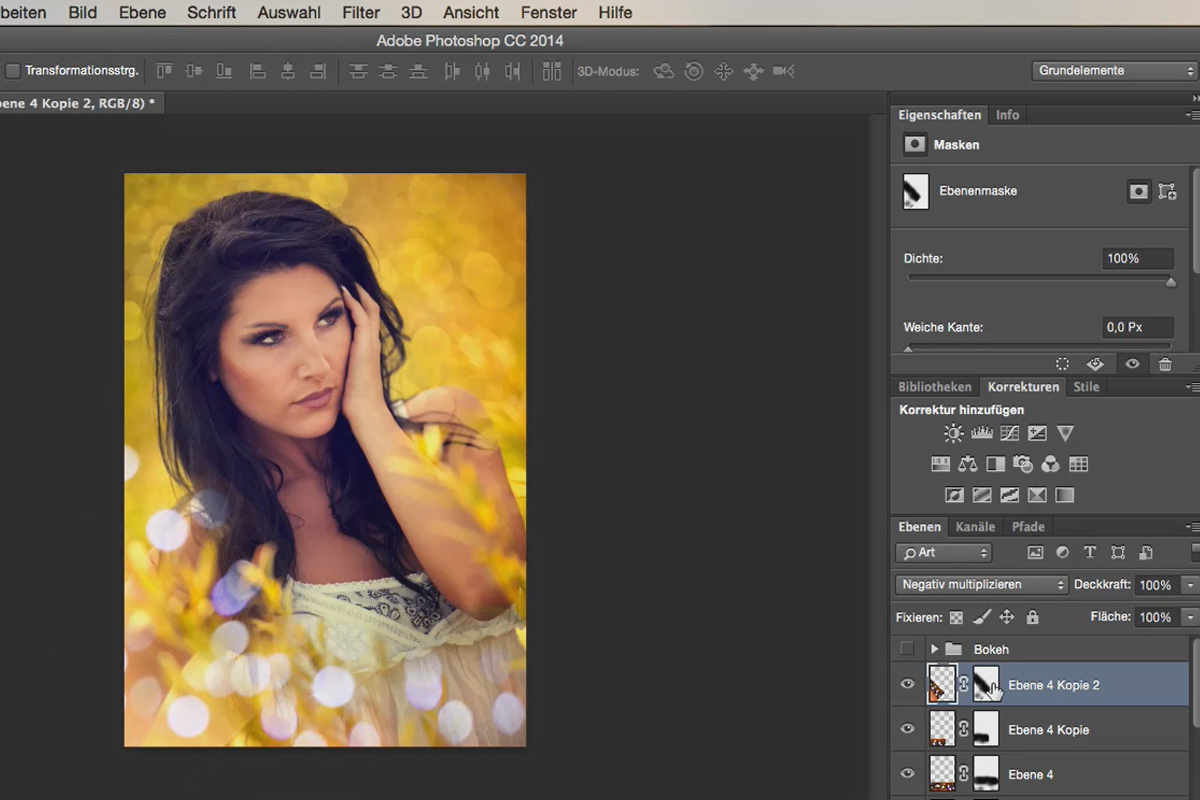Open the Filter menu
Screen dimensions: 1200x800
pos(361,13)
